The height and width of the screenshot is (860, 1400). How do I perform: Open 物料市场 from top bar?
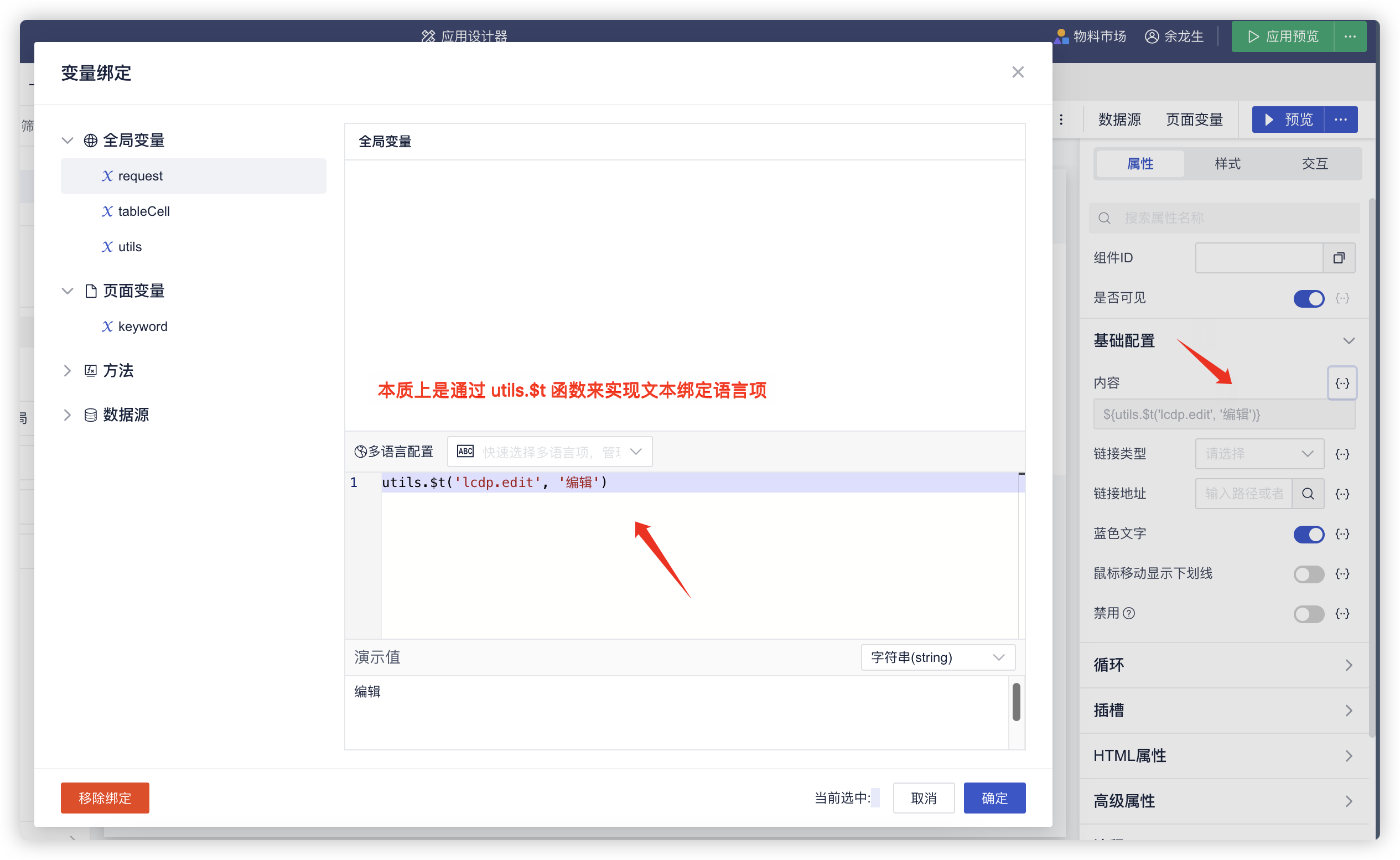coord(1090,37)
